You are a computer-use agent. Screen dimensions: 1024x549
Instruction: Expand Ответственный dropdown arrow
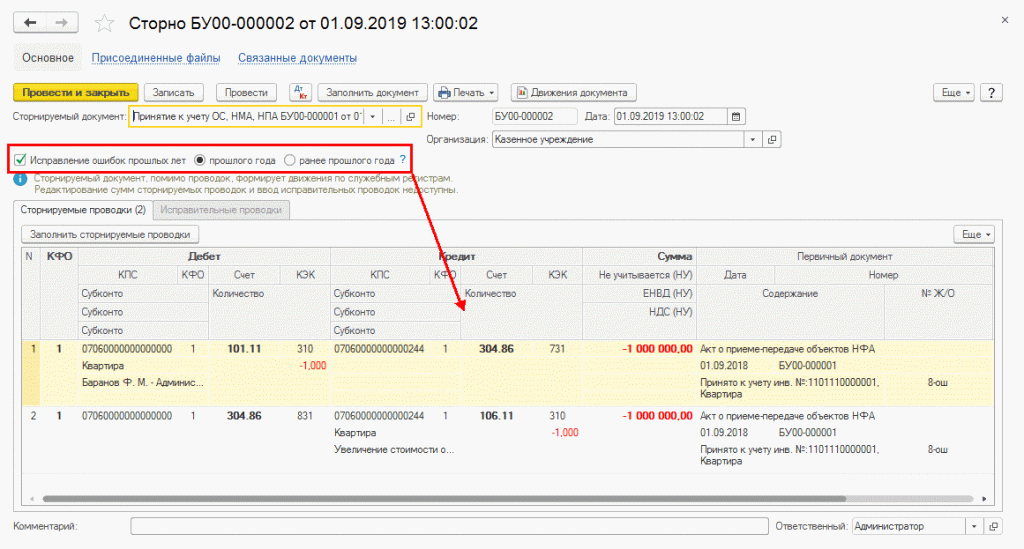pyautogui.click(x=974, y=526)
